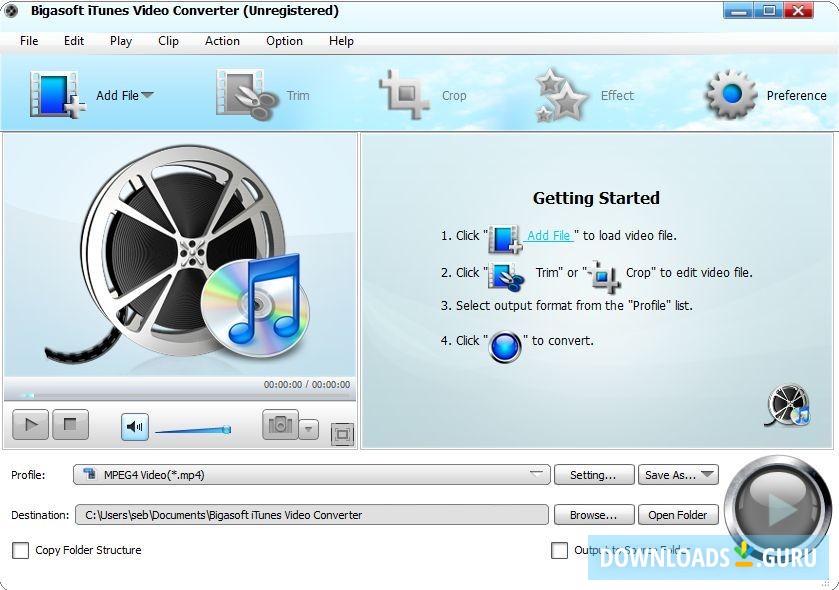This screenshot has height=590, width=839.
Task: Click the Crop icon in step 2
Action: pos(605,277)
